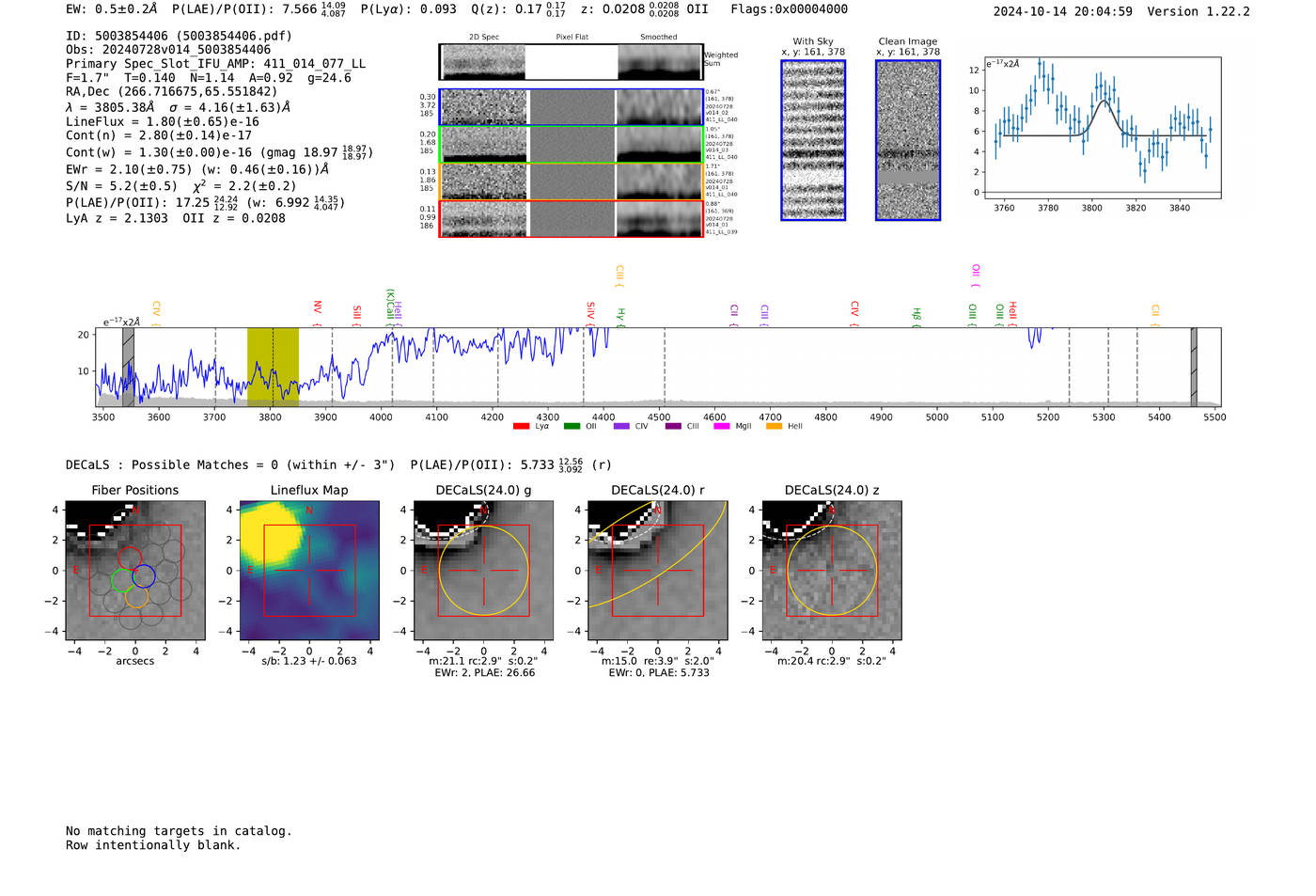Screen dimensions: 1316x896
Task: Open the DECaLS(24.0) z cutout
Action: tap(831, 570)
